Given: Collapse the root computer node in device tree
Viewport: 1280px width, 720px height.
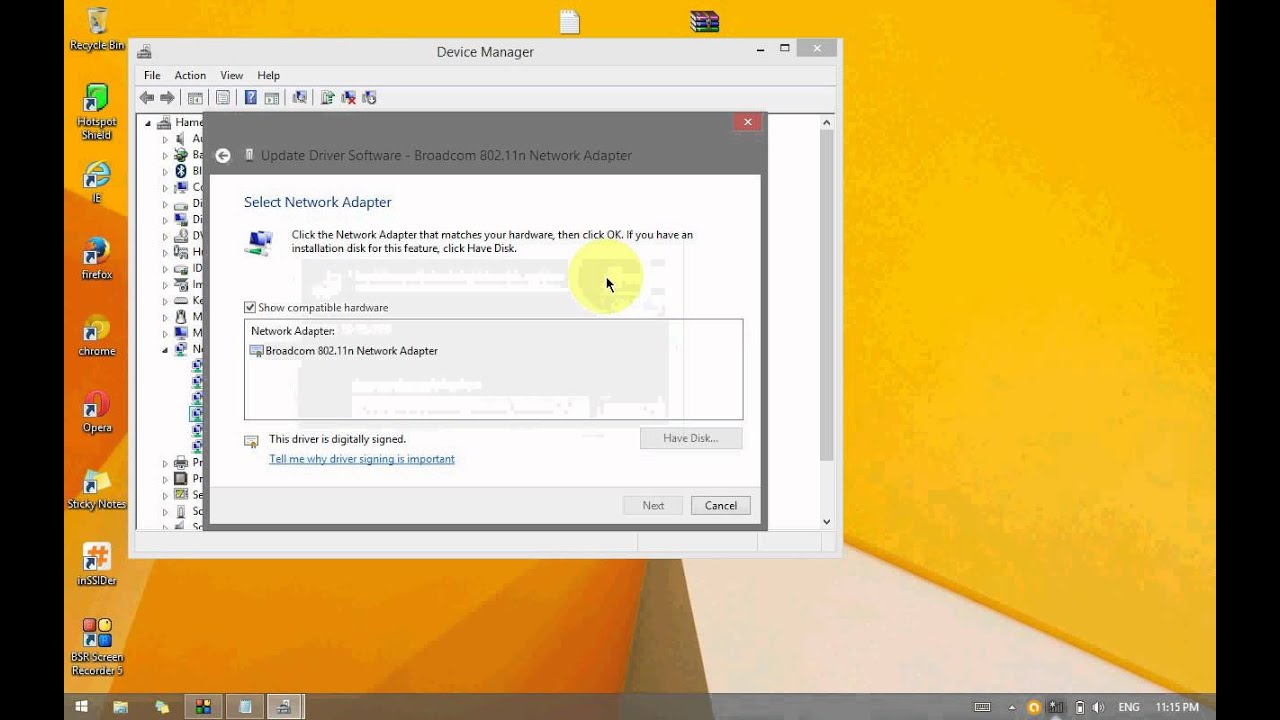Looking at the screenshot, I should [x=148, y=123].
